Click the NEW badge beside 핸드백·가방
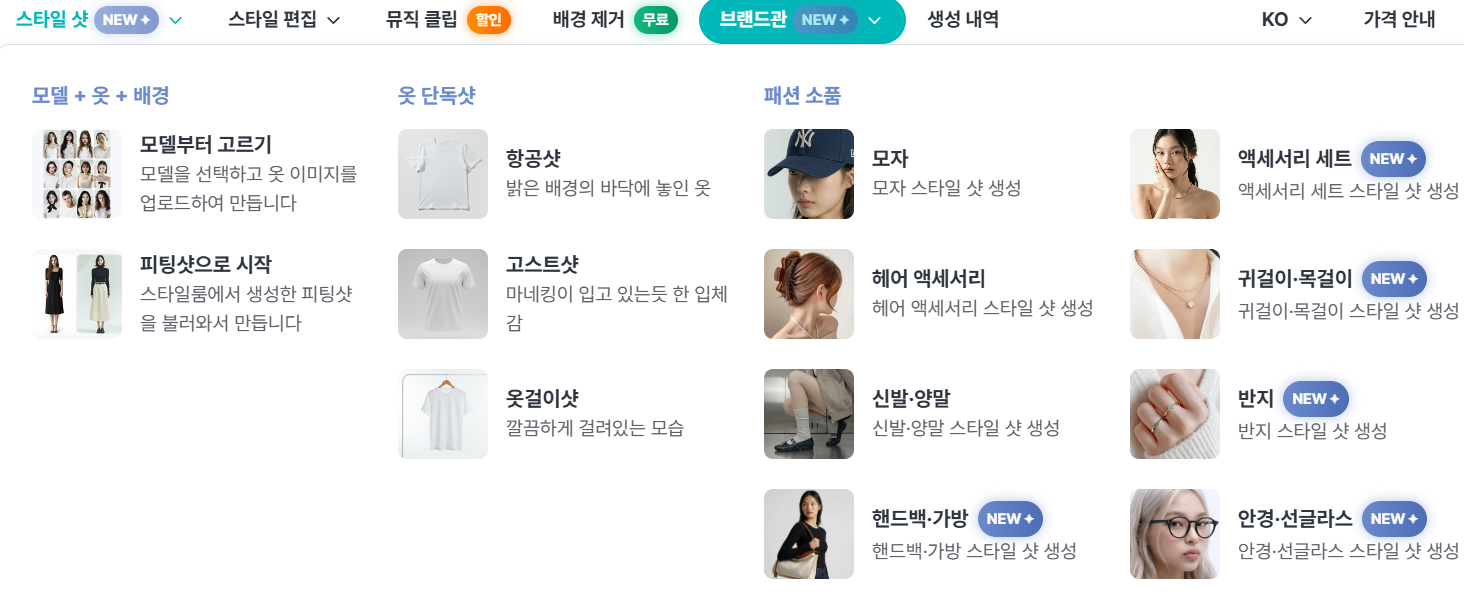1464x607 pixels. [x=1010, y=519]
